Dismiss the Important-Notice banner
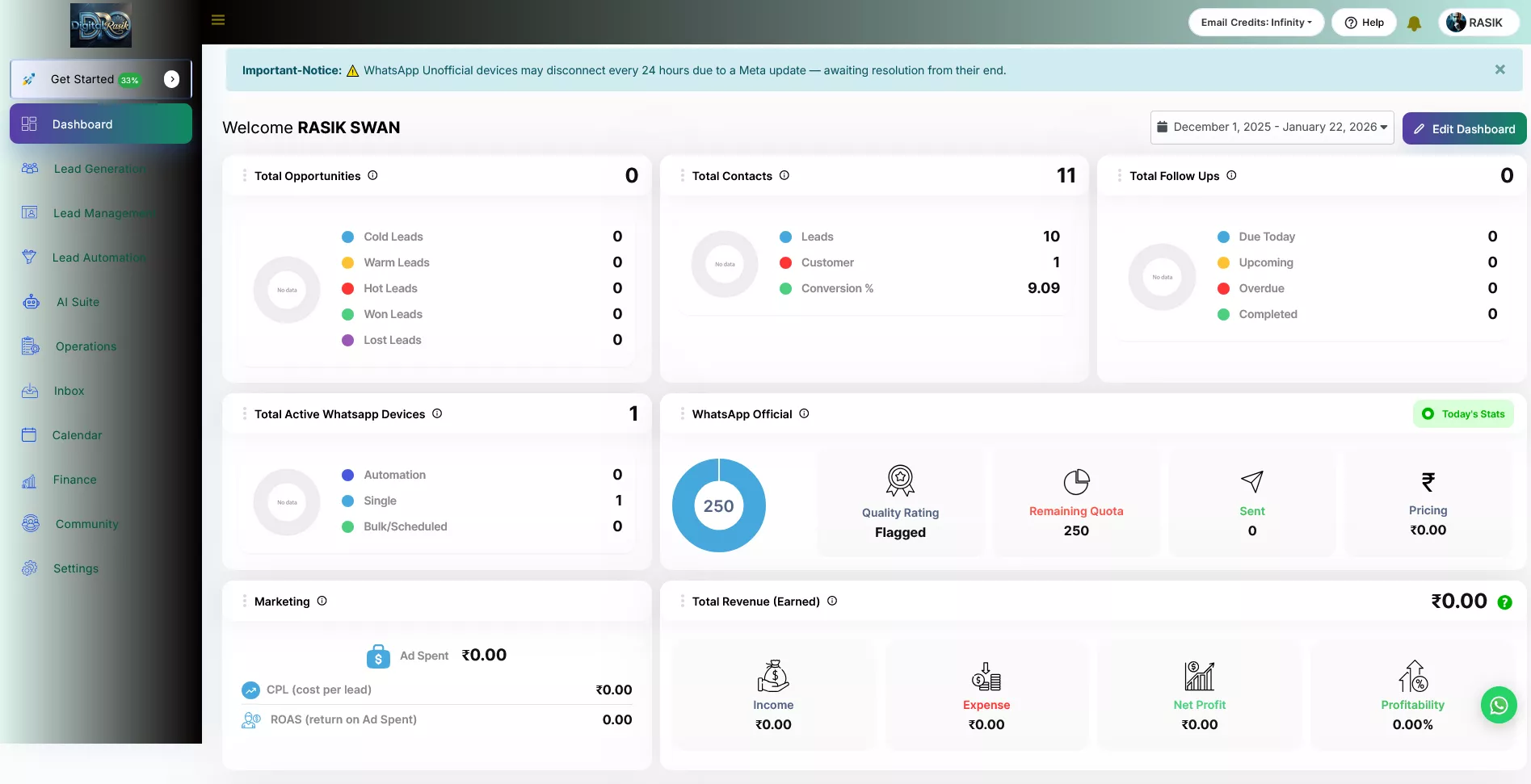Screen dimensions: 1531x784 pos(1499,69)
